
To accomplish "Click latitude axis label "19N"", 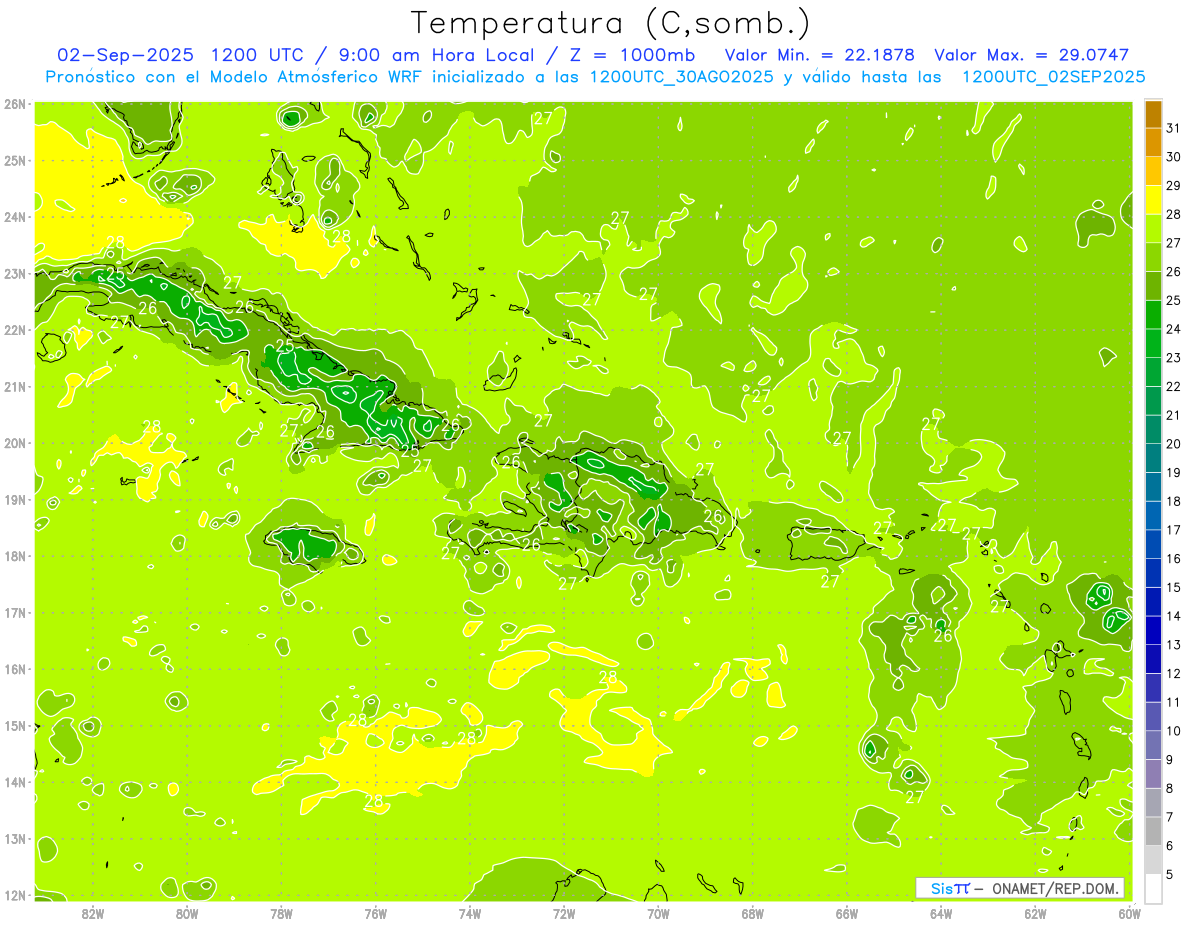I will (x=15, y=499).
